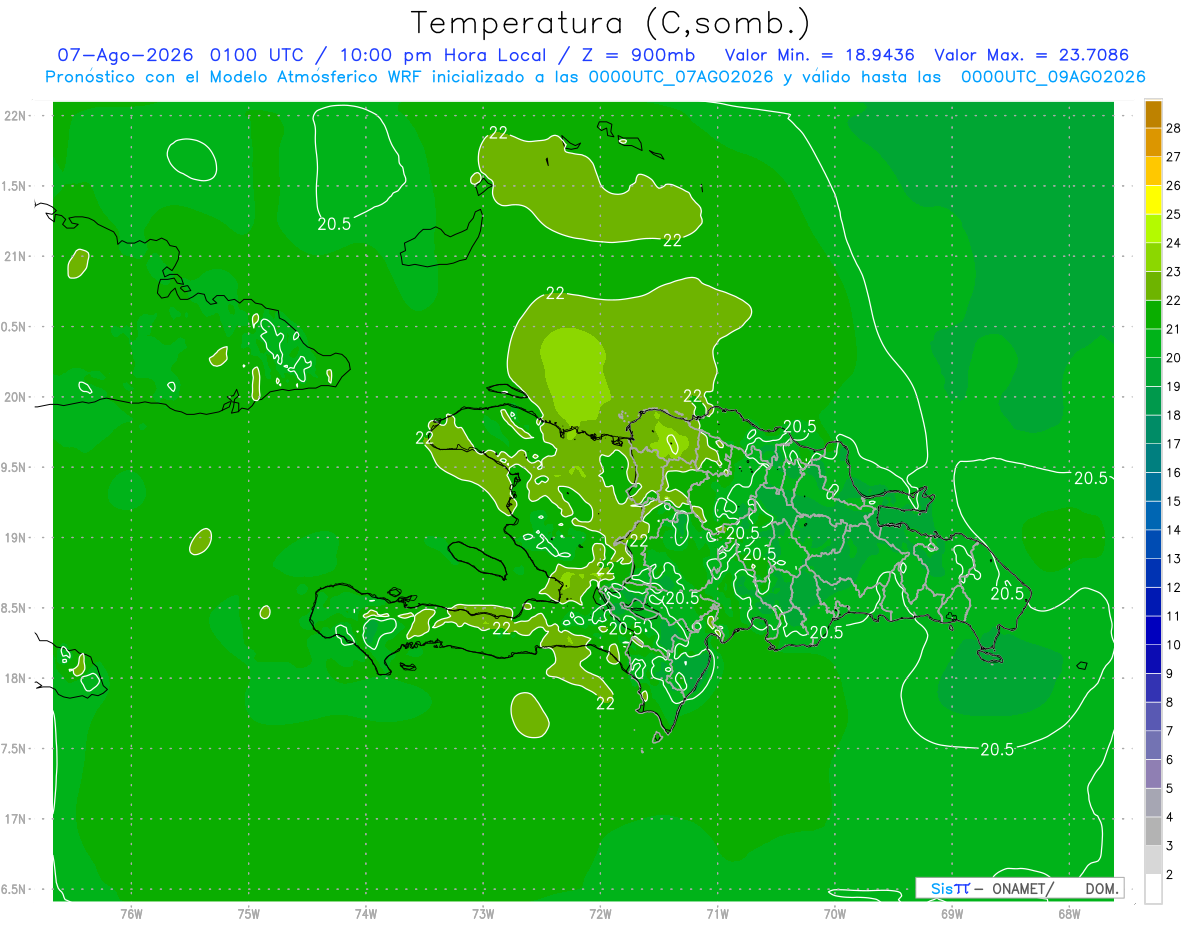Image resolution: width=1200 pixels, height=927 pixels.
Task: Click the Valor Min. = 18.9436 readout
Action: pyautogui.click(x=819, y=55)
